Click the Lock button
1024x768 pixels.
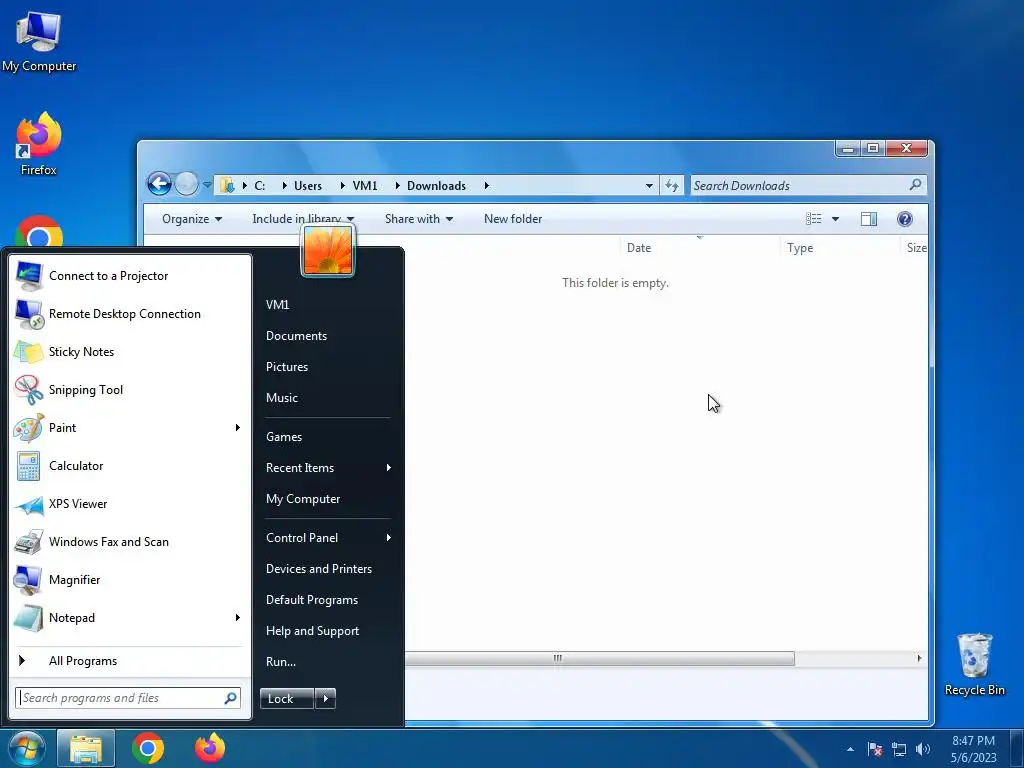pyautogui.click(x=287, y=699)
